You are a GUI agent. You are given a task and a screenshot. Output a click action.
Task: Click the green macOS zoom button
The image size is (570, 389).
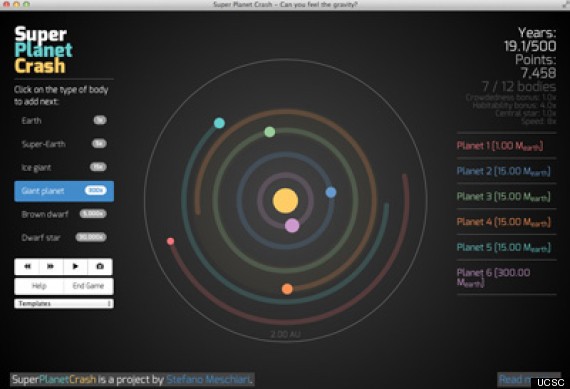[x=26, y=4]
